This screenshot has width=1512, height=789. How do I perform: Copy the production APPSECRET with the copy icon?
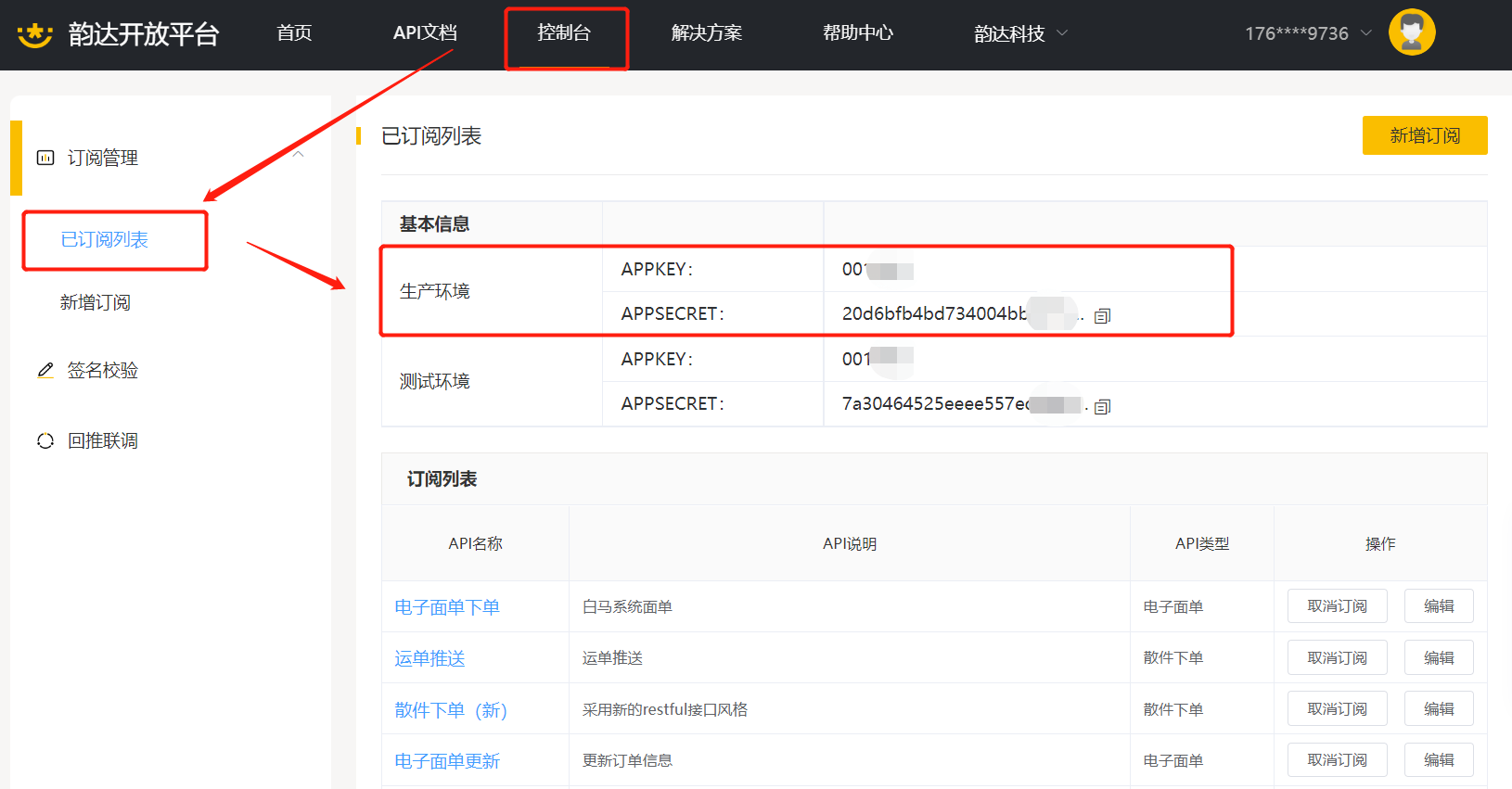[1102, 316]
